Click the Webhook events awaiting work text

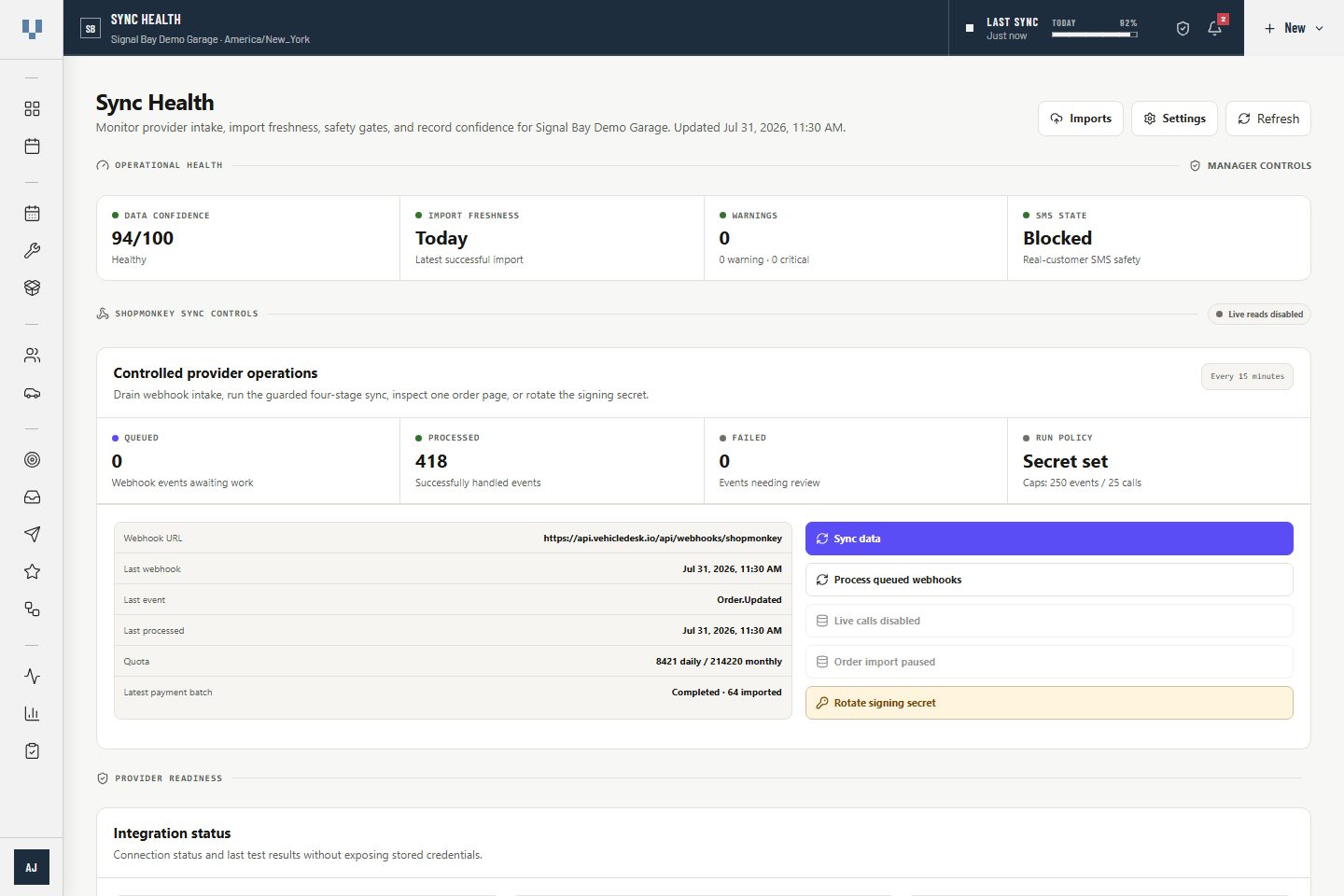pos(182,483)
